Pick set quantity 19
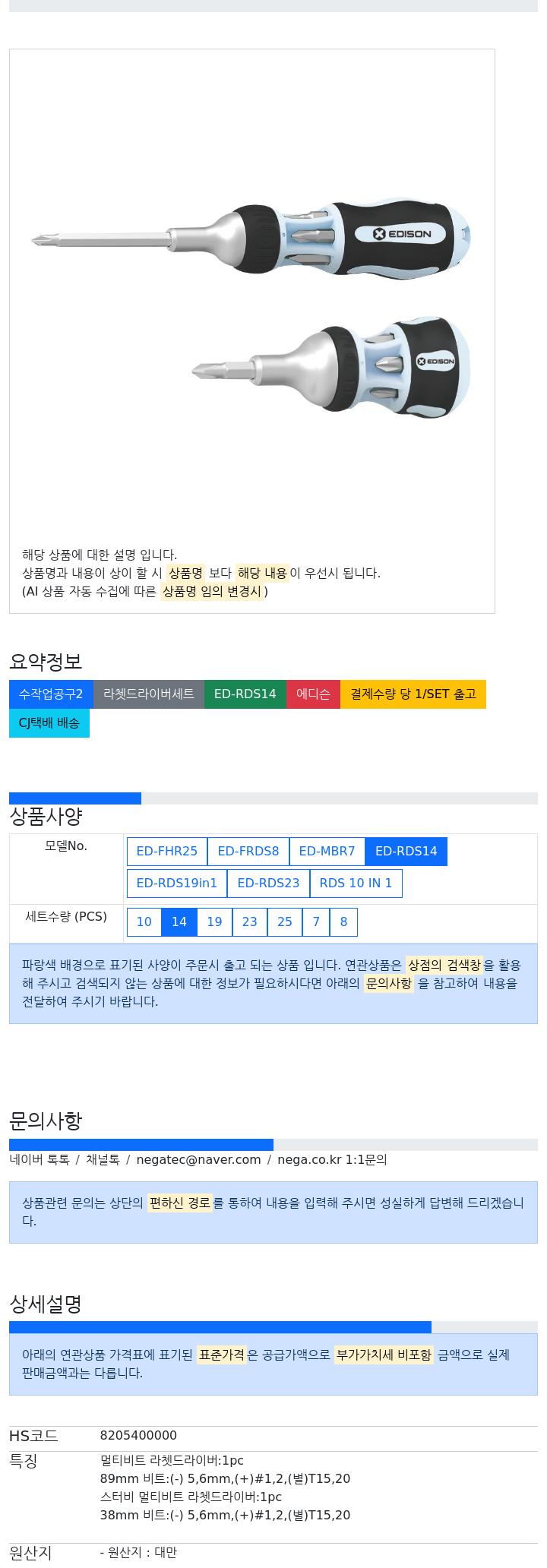The height and width of the screenshot is (1568, 547). click(x=214, y=922)
